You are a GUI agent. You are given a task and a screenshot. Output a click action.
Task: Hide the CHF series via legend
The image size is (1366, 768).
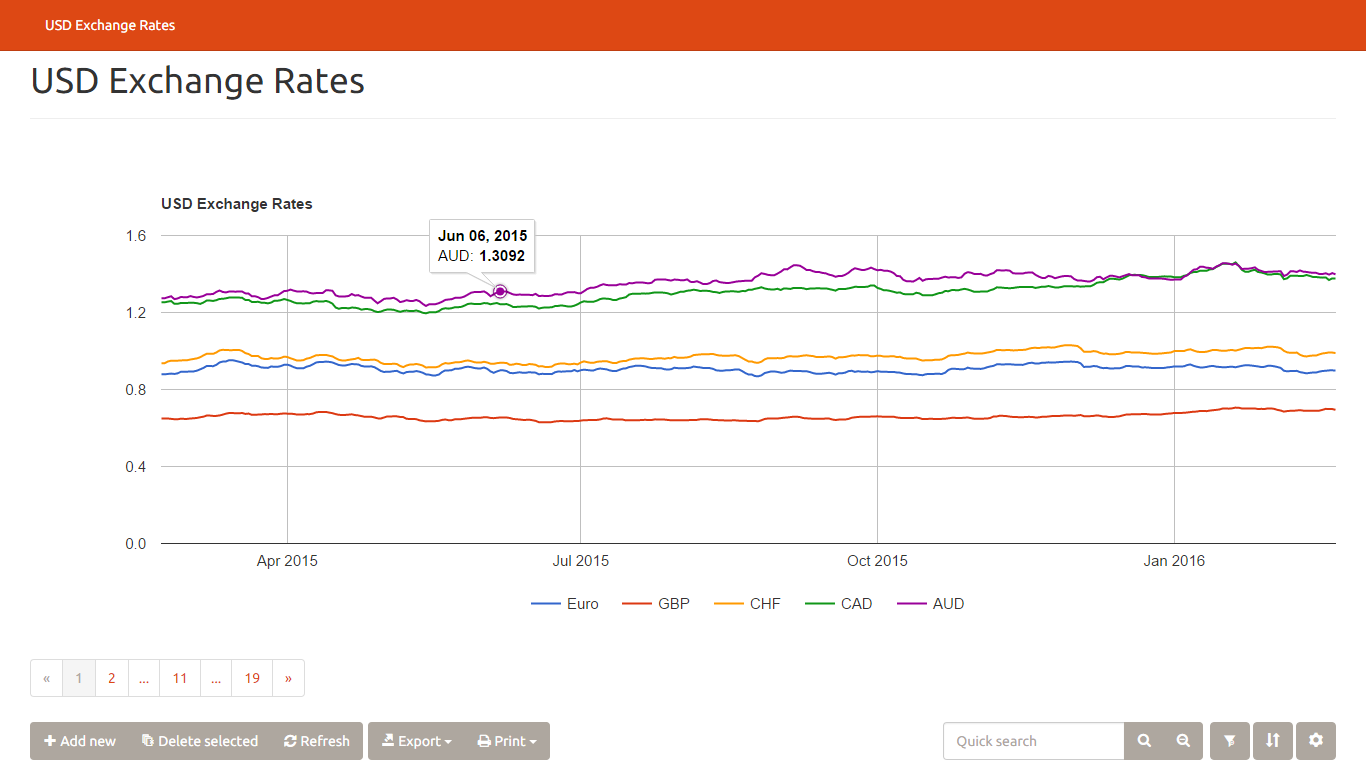click(748, 604)
